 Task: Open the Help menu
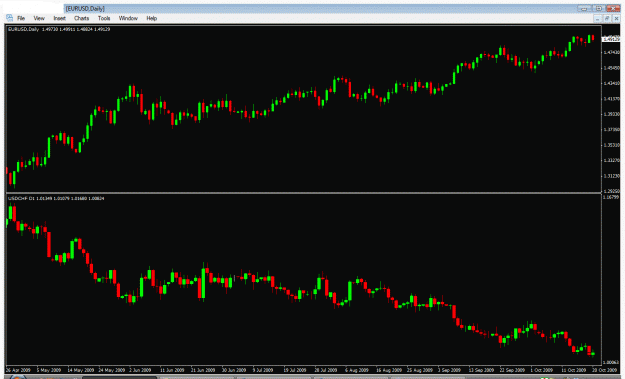point(151,18)
